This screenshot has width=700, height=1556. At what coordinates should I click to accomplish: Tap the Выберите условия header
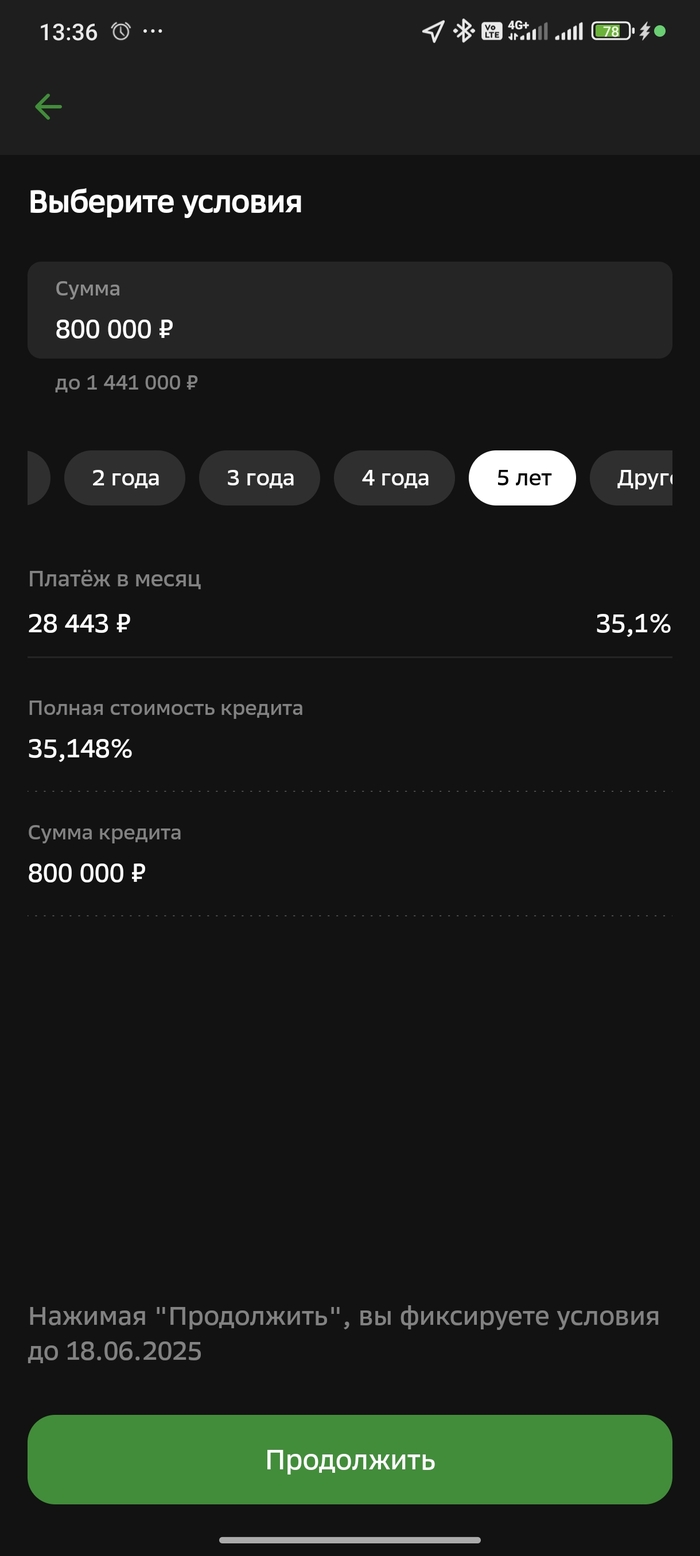[x=164, y=202]
